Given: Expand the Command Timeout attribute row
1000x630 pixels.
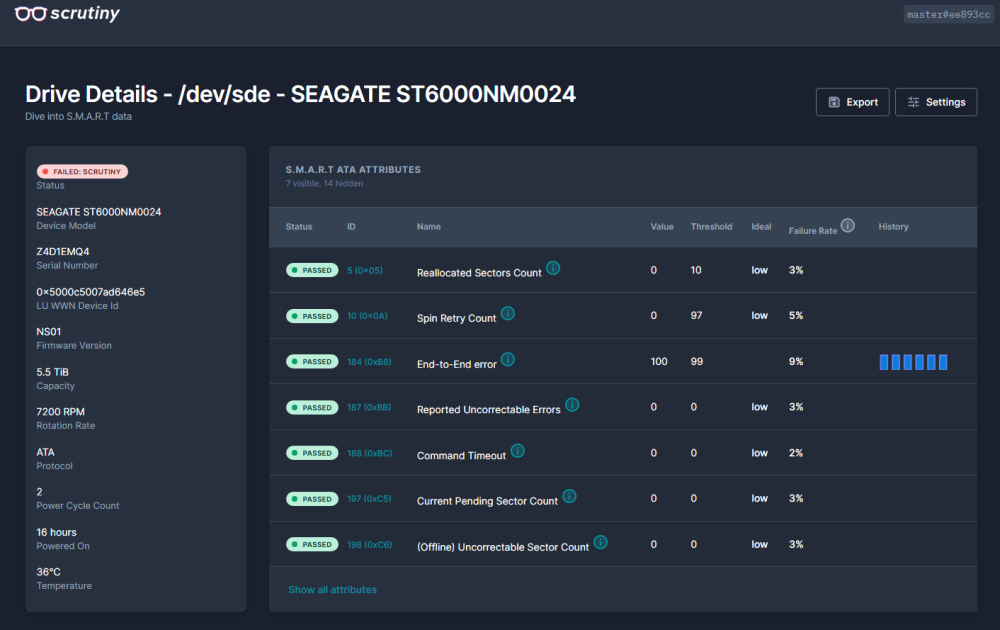Looking at the screenshot, I should (623, 453).
